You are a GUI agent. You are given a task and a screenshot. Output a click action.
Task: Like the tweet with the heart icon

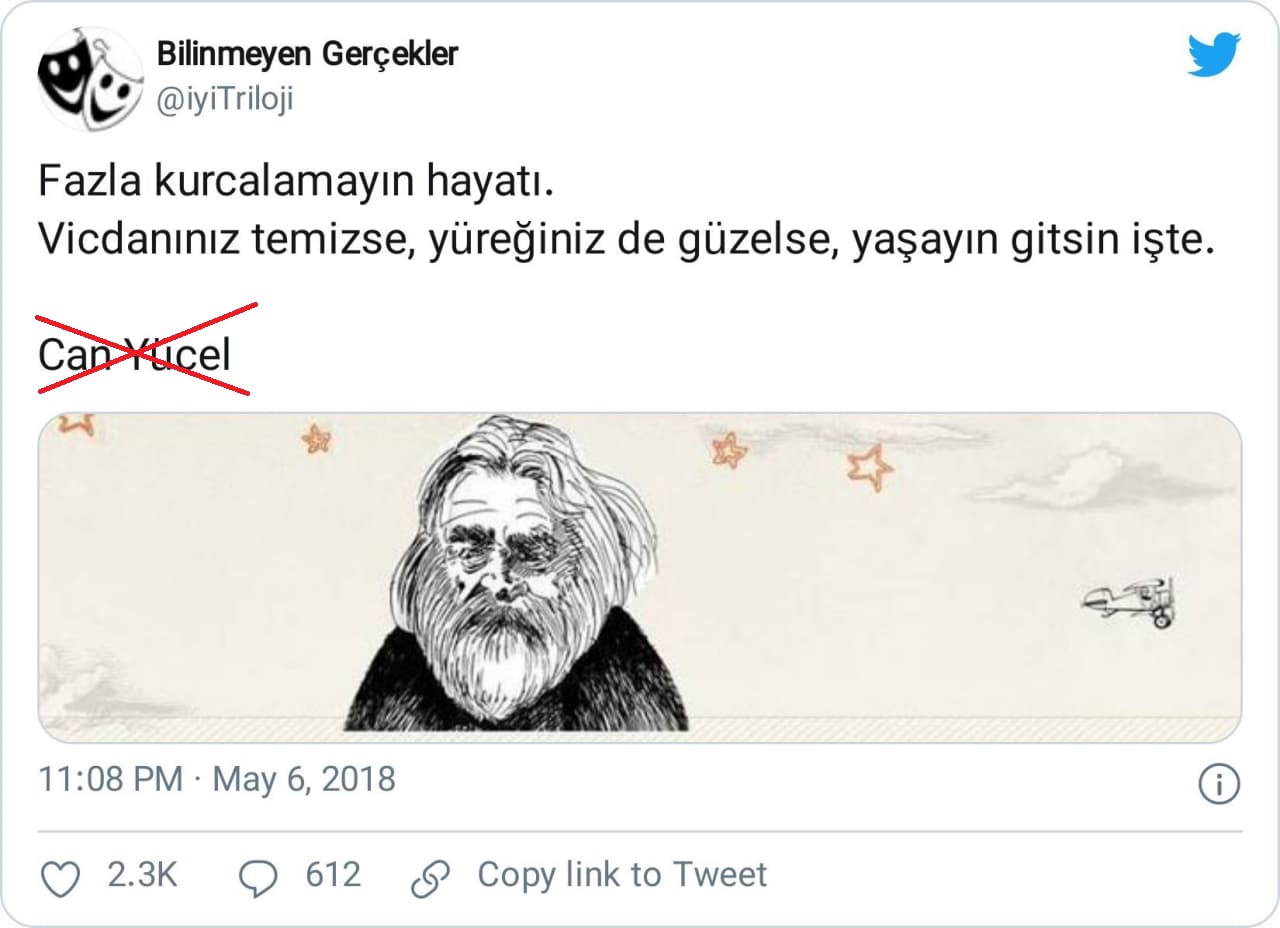[60, 878]
